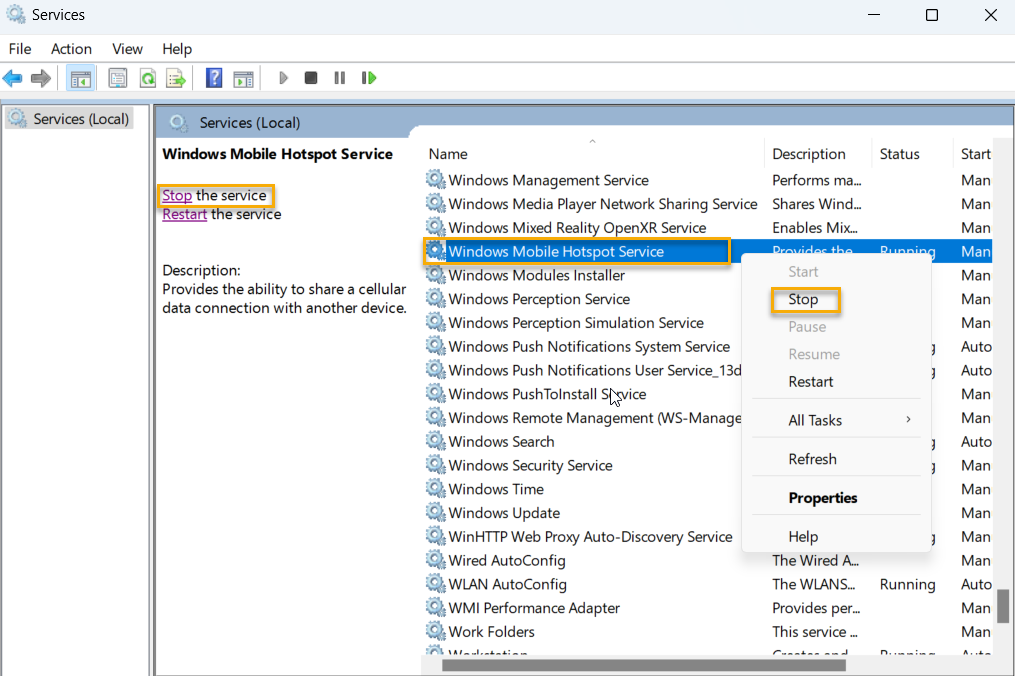Select Properties from the context menu

[x=822, y=497]
